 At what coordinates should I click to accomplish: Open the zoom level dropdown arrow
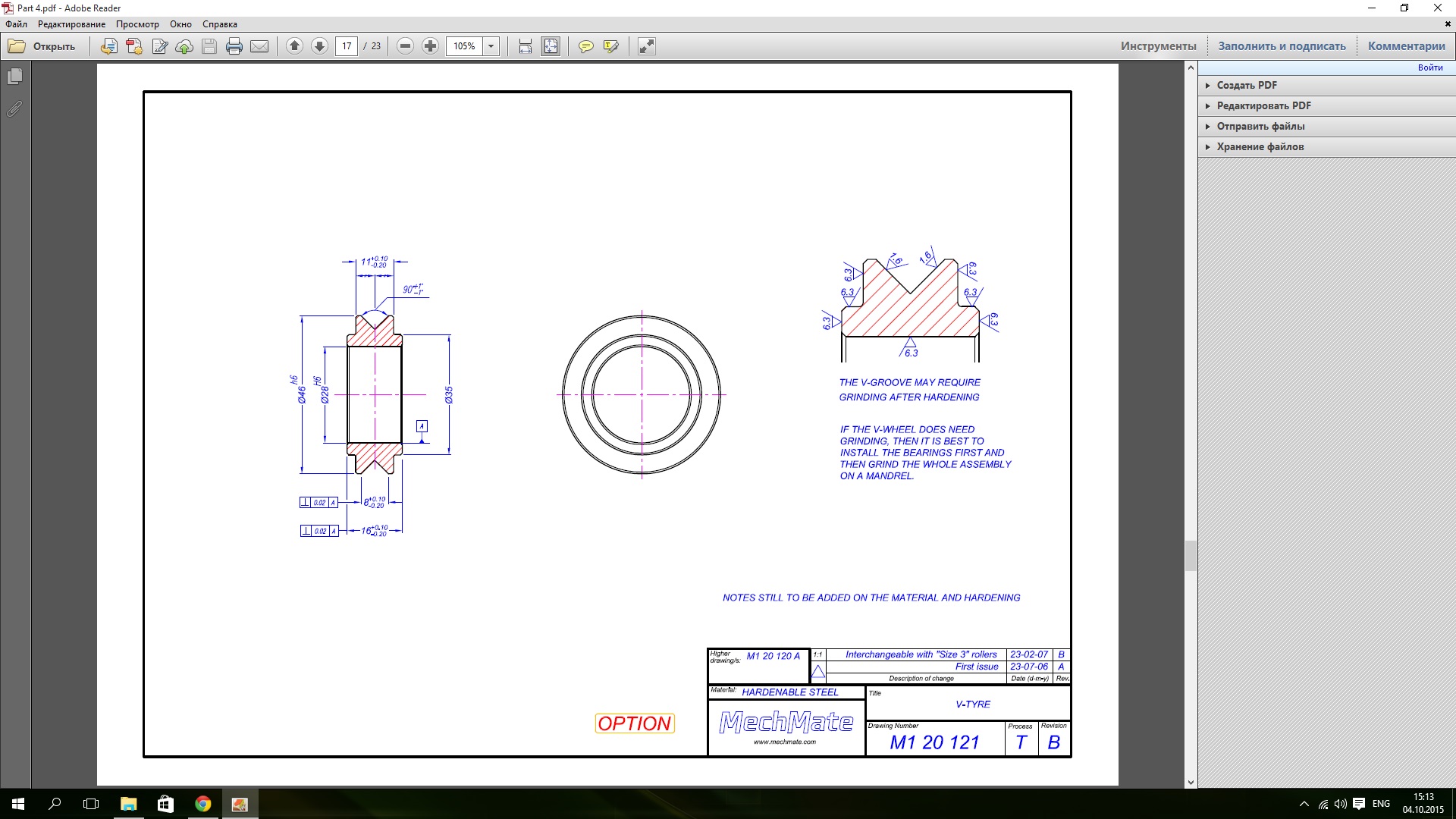pos(491,46)
